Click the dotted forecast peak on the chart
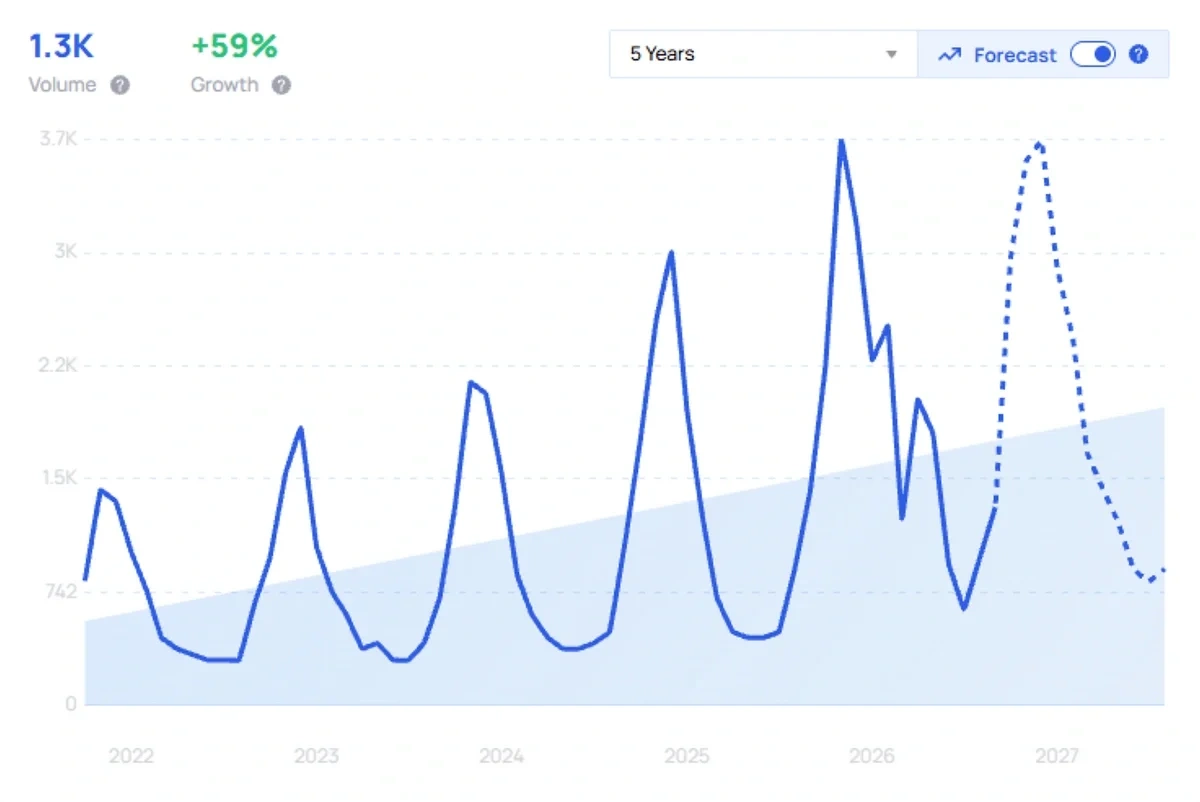Image resolution: width=1200 pixels, height=802 pixels. coord(1039,144)
